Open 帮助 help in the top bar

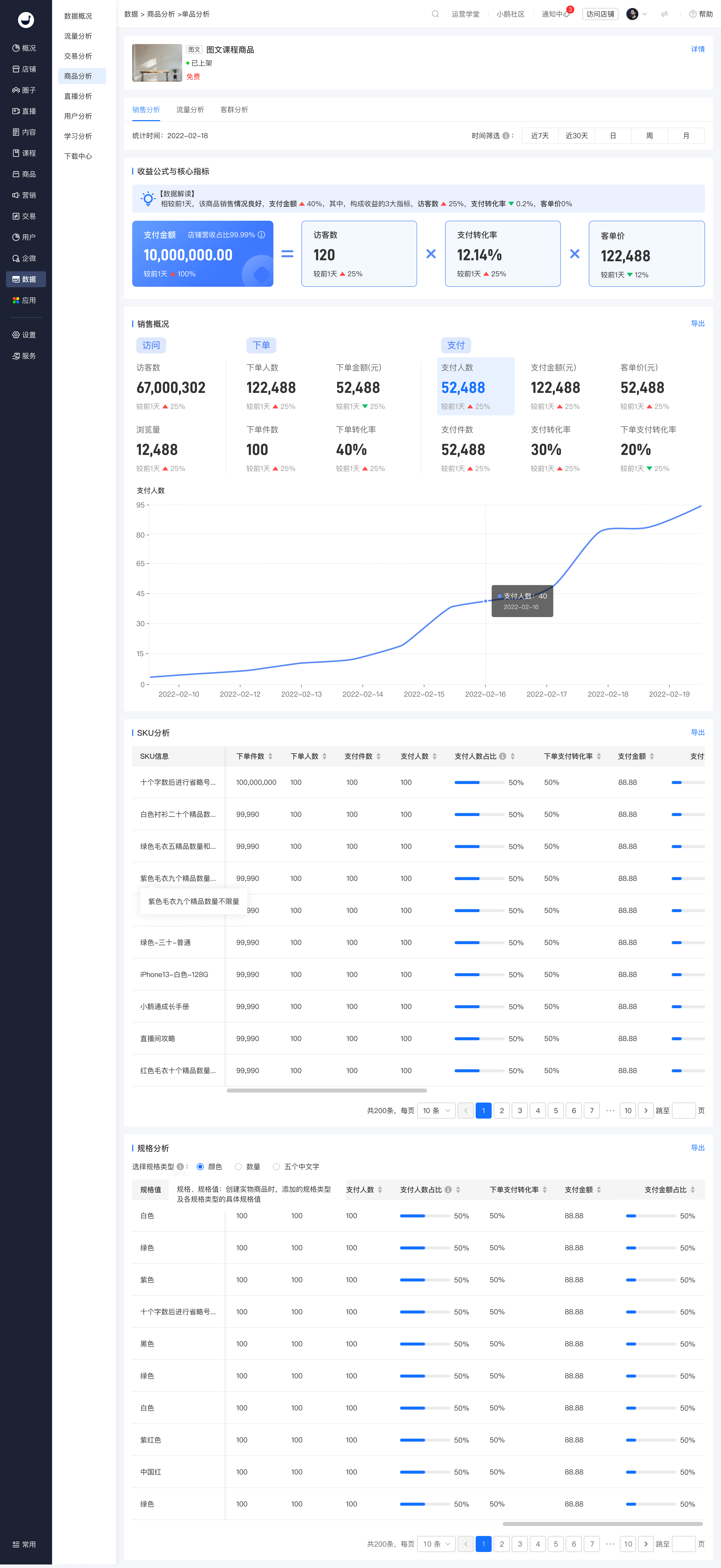pyautogui.click(x=701, y=14)
